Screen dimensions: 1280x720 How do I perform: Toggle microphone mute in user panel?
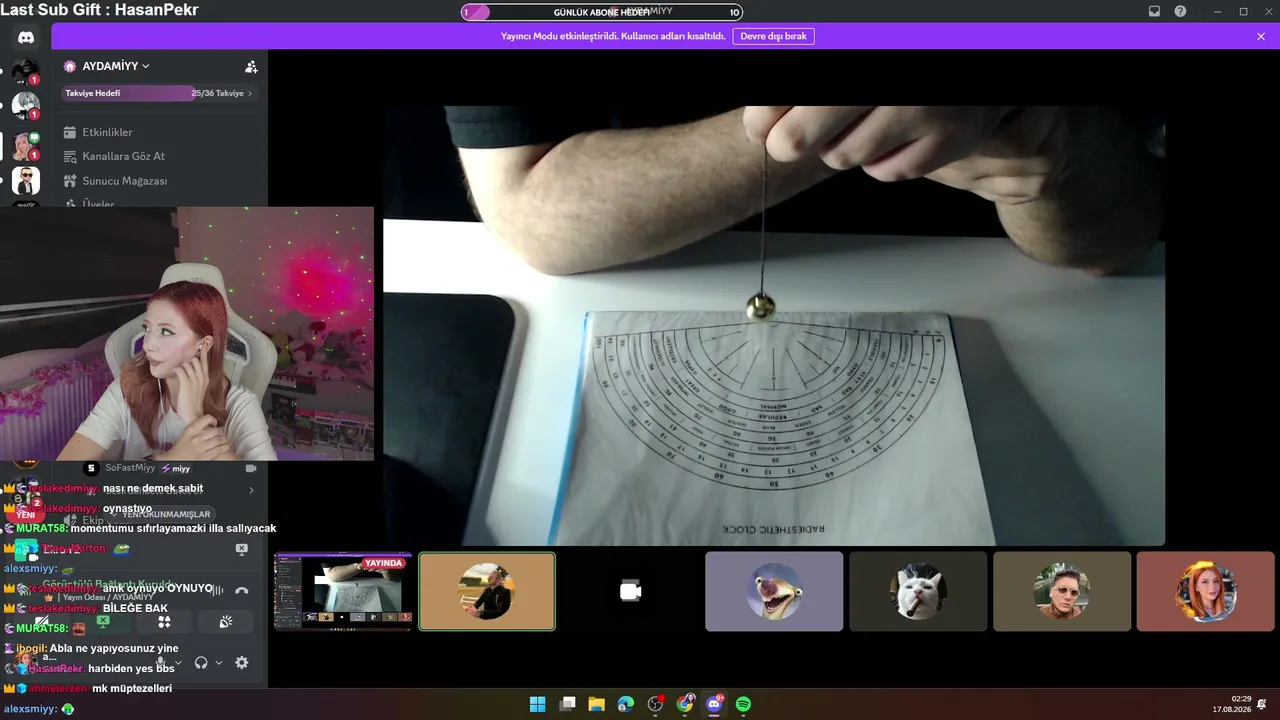click(160, 662)
